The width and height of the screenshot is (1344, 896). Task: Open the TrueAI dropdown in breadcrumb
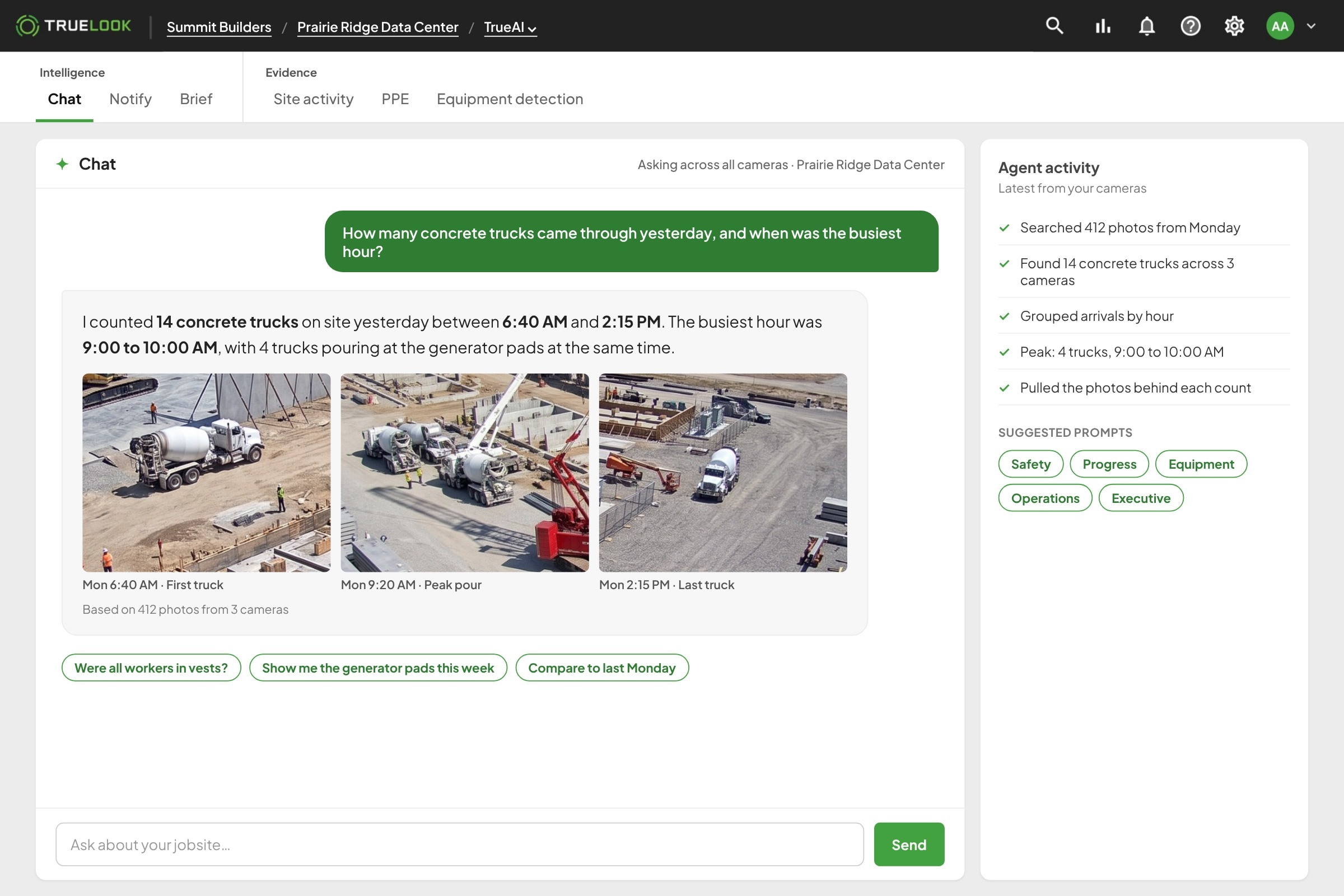(510, 27)
